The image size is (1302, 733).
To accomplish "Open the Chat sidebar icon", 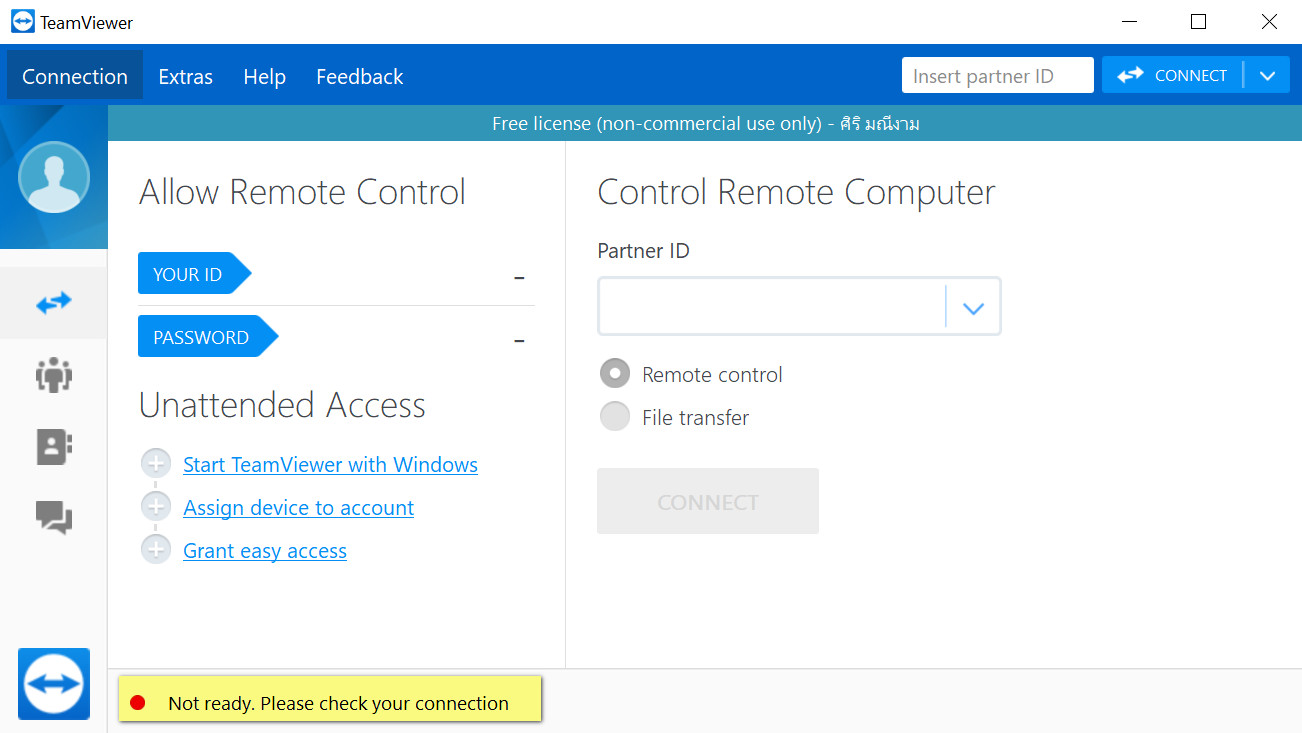I will click(54, 517).
